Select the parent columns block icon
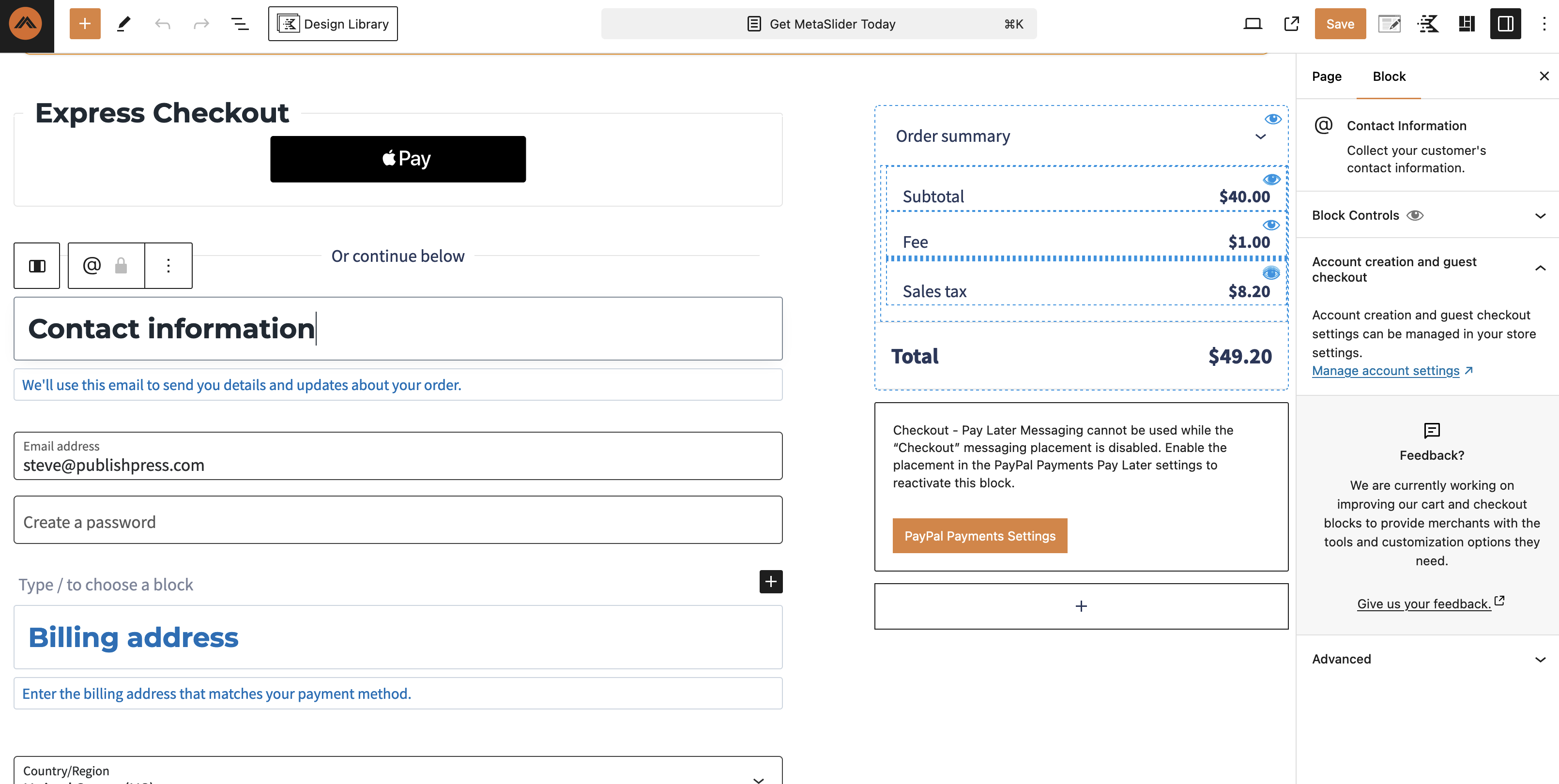This screenshot has height=784, width=1559. tap(37, 266)
